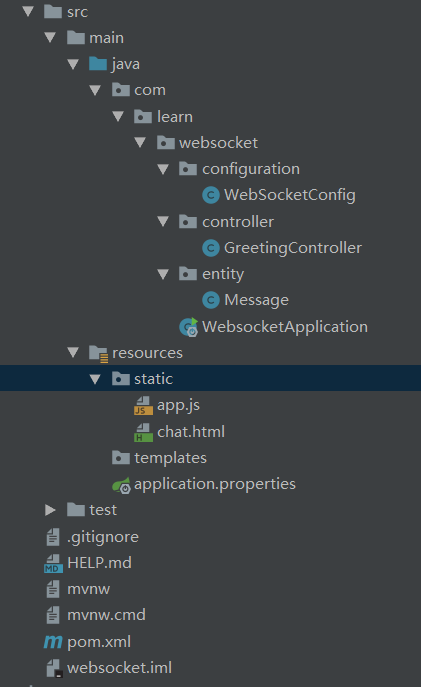
Task: Select the mvnw.cmd file
Action: tap(96, 615)
